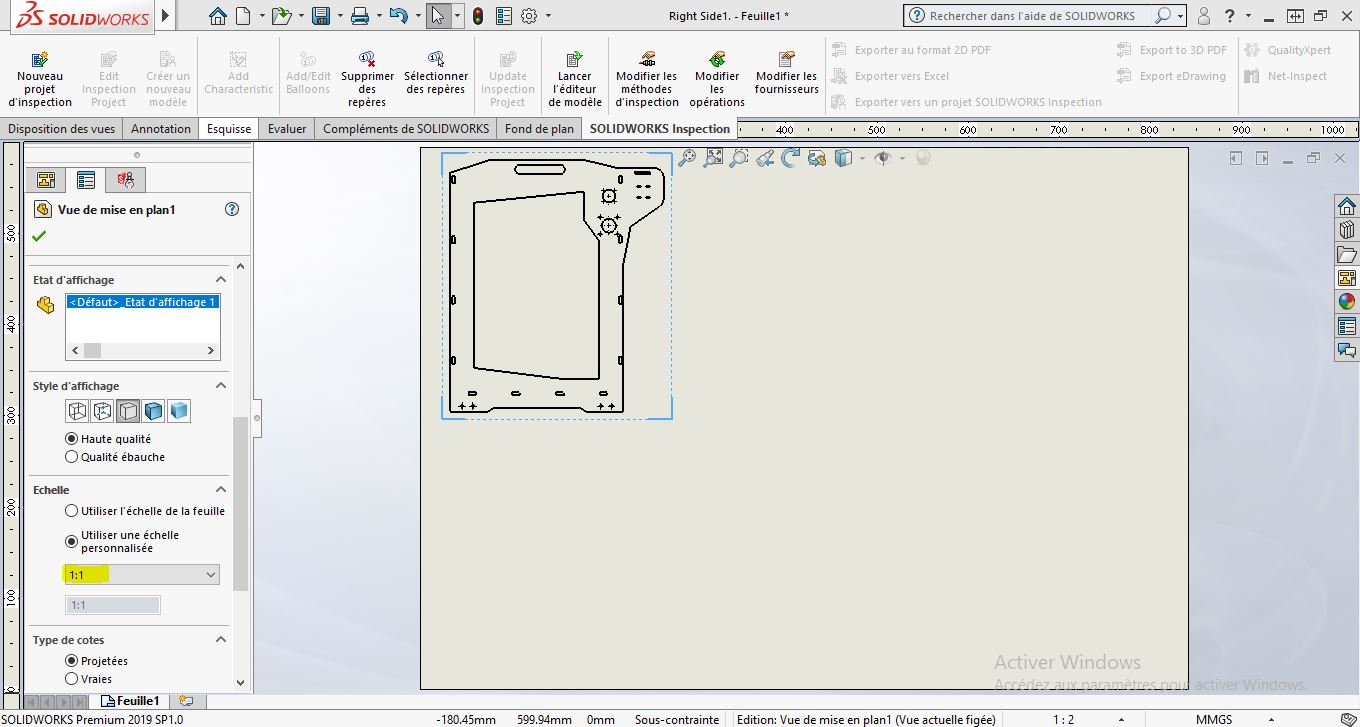Choose Supprimer des repères

367,79
